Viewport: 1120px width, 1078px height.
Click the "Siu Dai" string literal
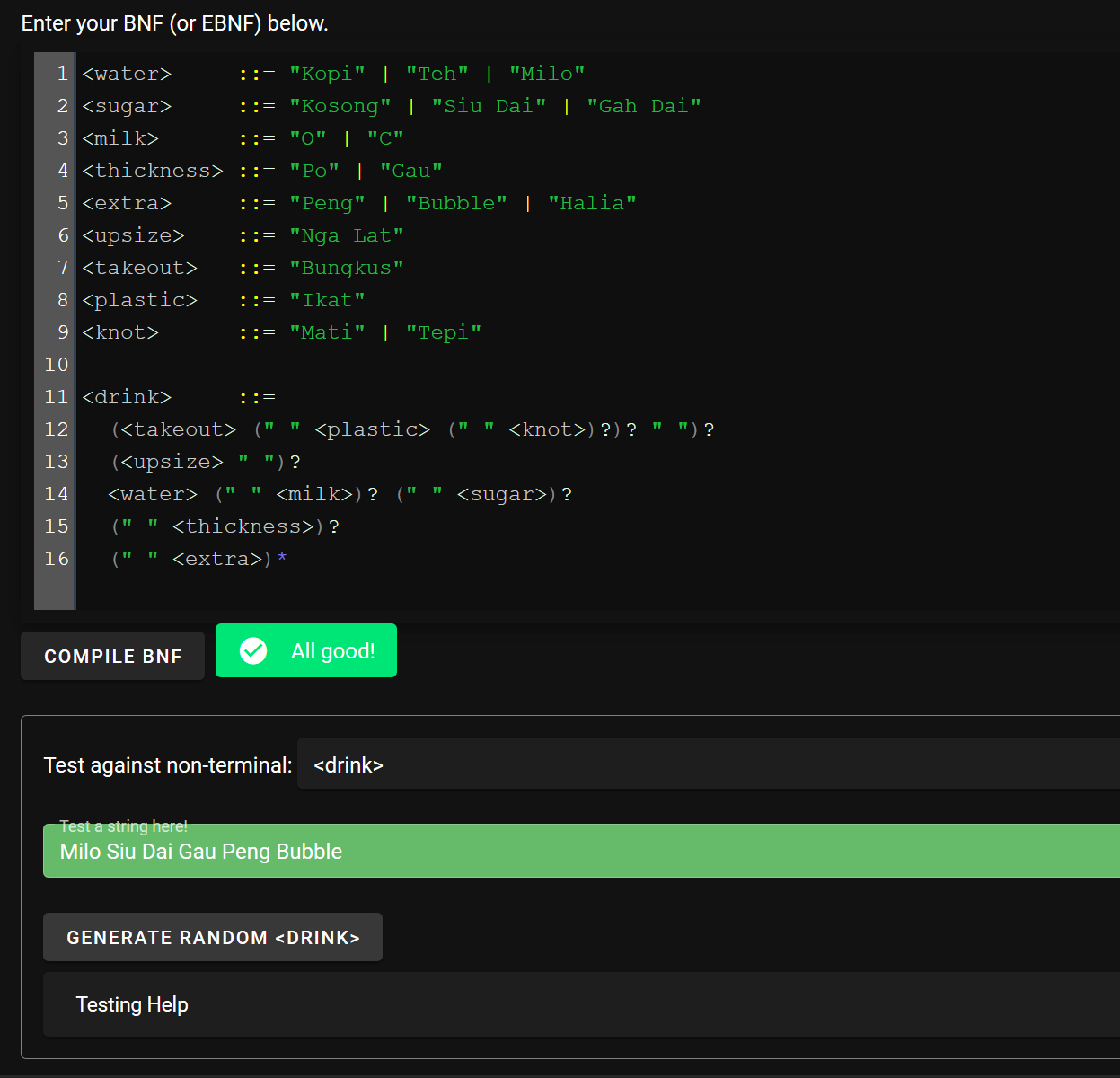click(x=489, y=106)
